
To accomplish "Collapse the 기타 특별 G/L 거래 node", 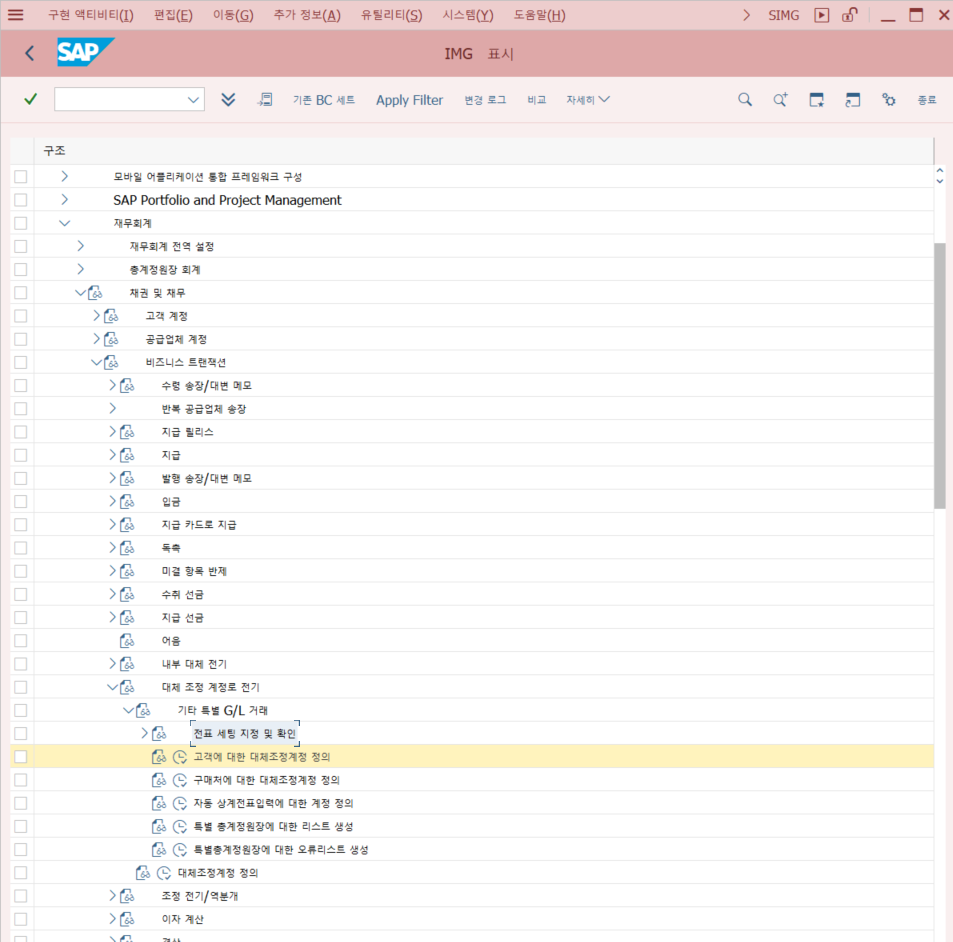I will coord(128,710).
